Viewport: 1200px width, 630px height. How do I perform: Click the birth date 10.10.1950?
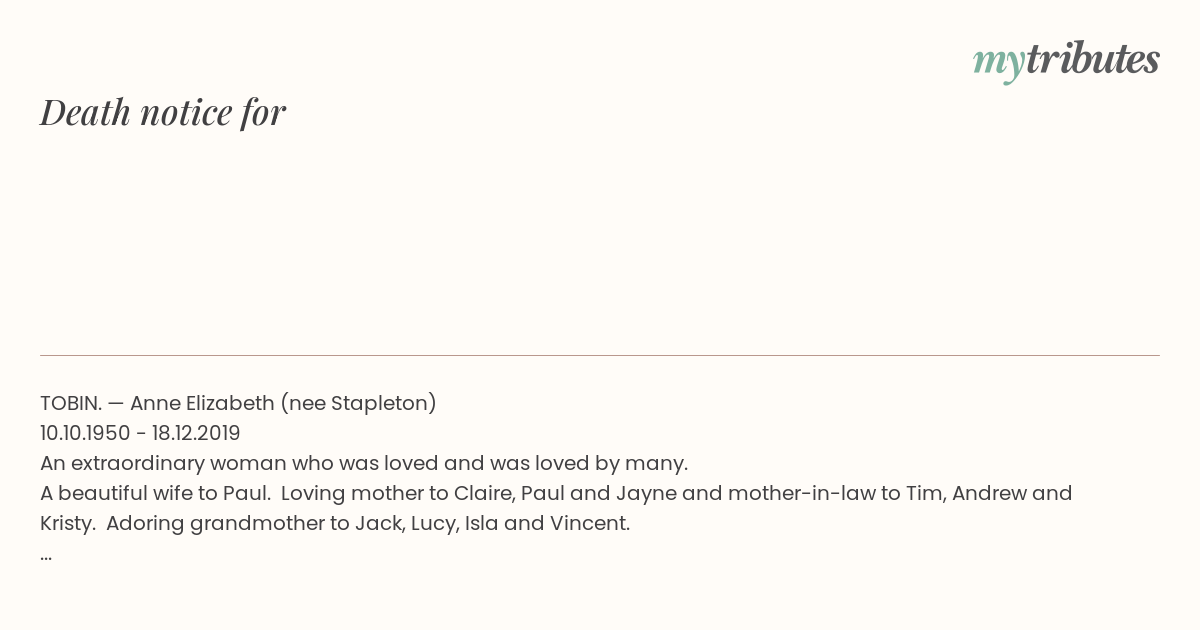(x=85, y=433)
